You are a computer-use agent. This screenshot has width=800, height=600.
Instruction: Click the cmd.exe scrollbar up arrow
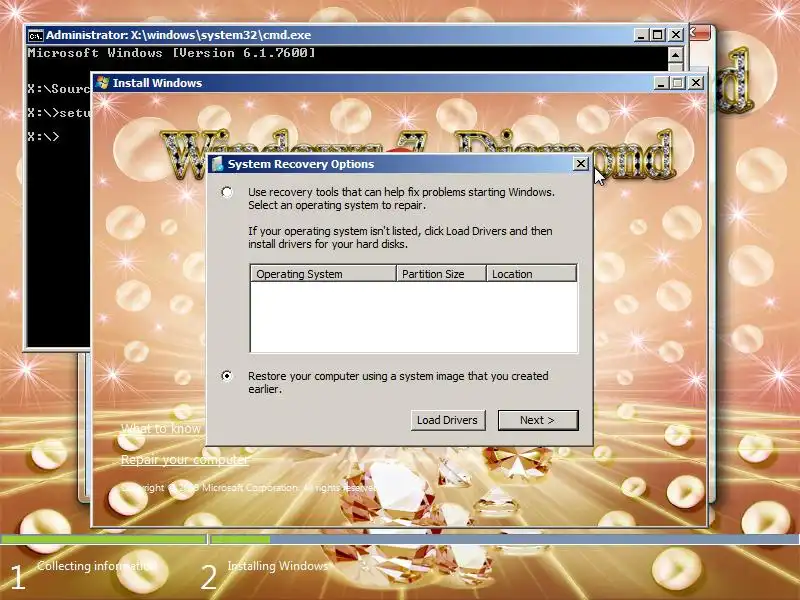click(676, 55)
